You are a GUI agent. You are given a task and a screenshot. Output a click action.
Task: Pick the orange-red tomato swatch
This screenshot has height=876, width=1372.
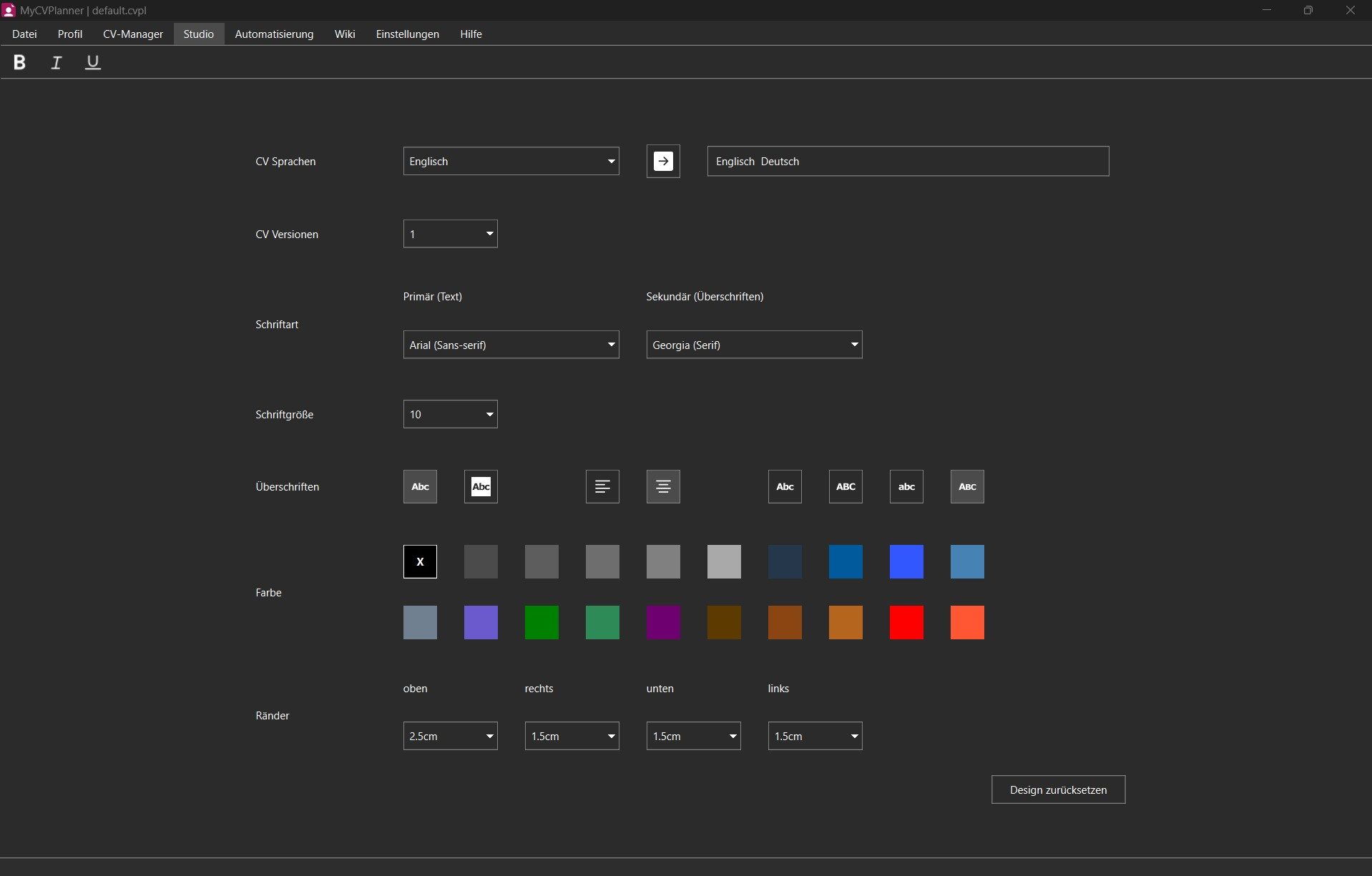tap(967, 623)
